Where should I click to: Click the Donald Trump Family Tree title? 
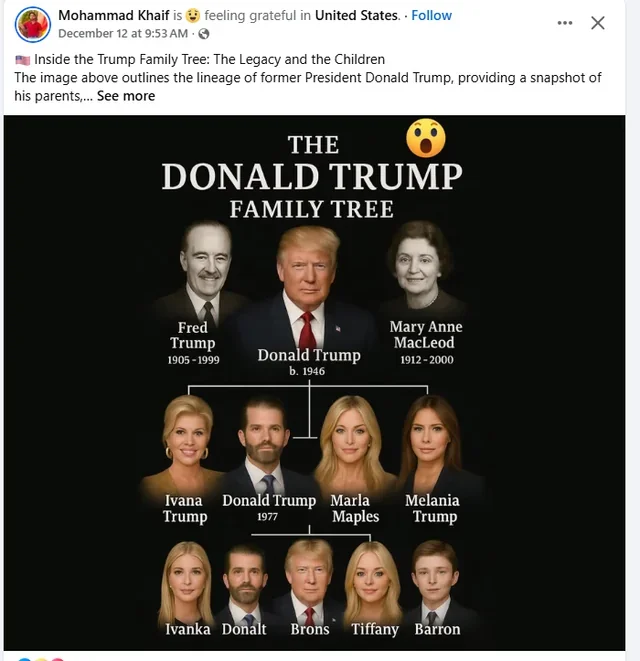pyautogui.click(x=312, y=176)
